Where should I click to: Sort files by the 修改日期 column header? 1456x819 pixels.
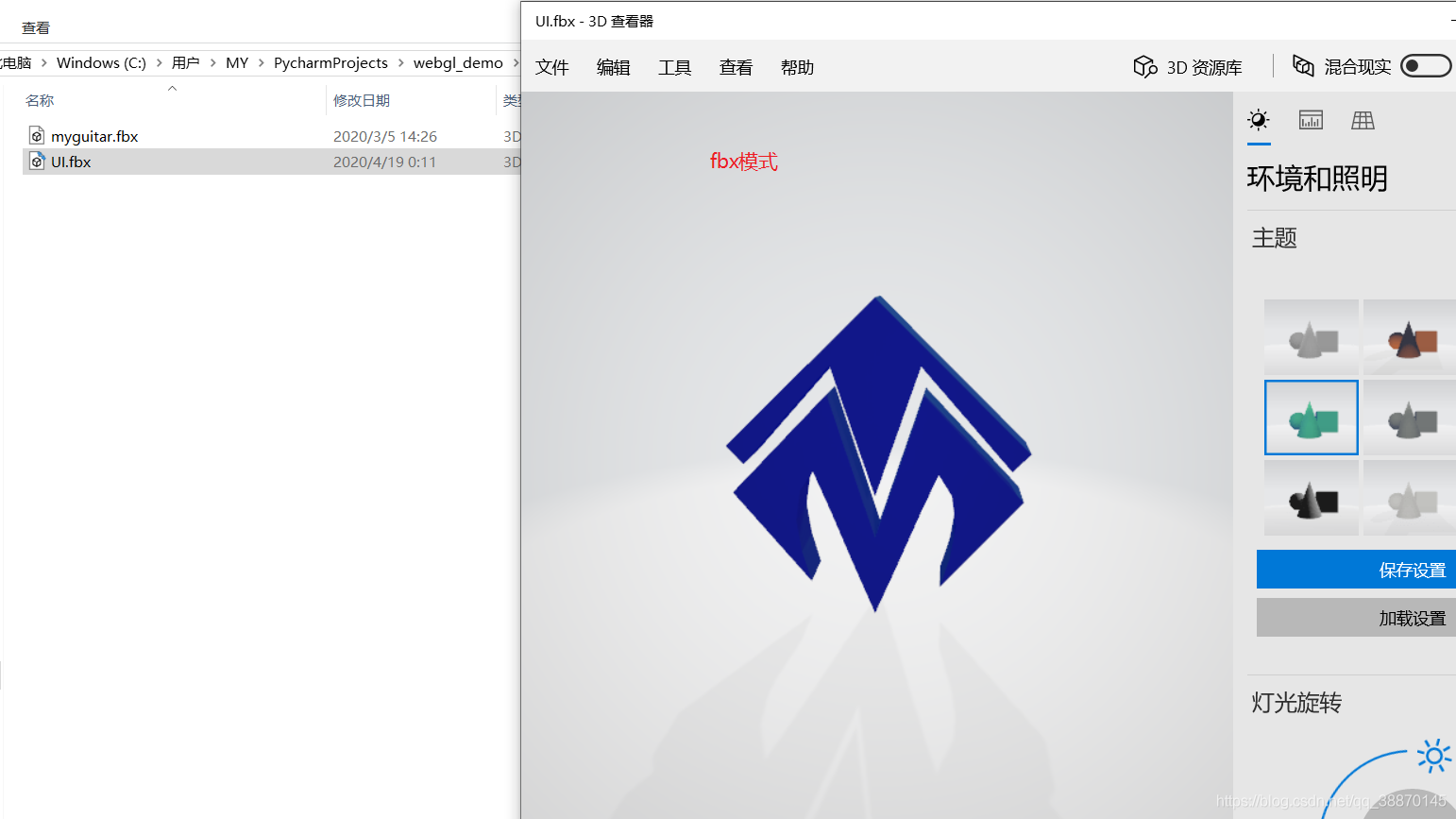pos(362,101)
